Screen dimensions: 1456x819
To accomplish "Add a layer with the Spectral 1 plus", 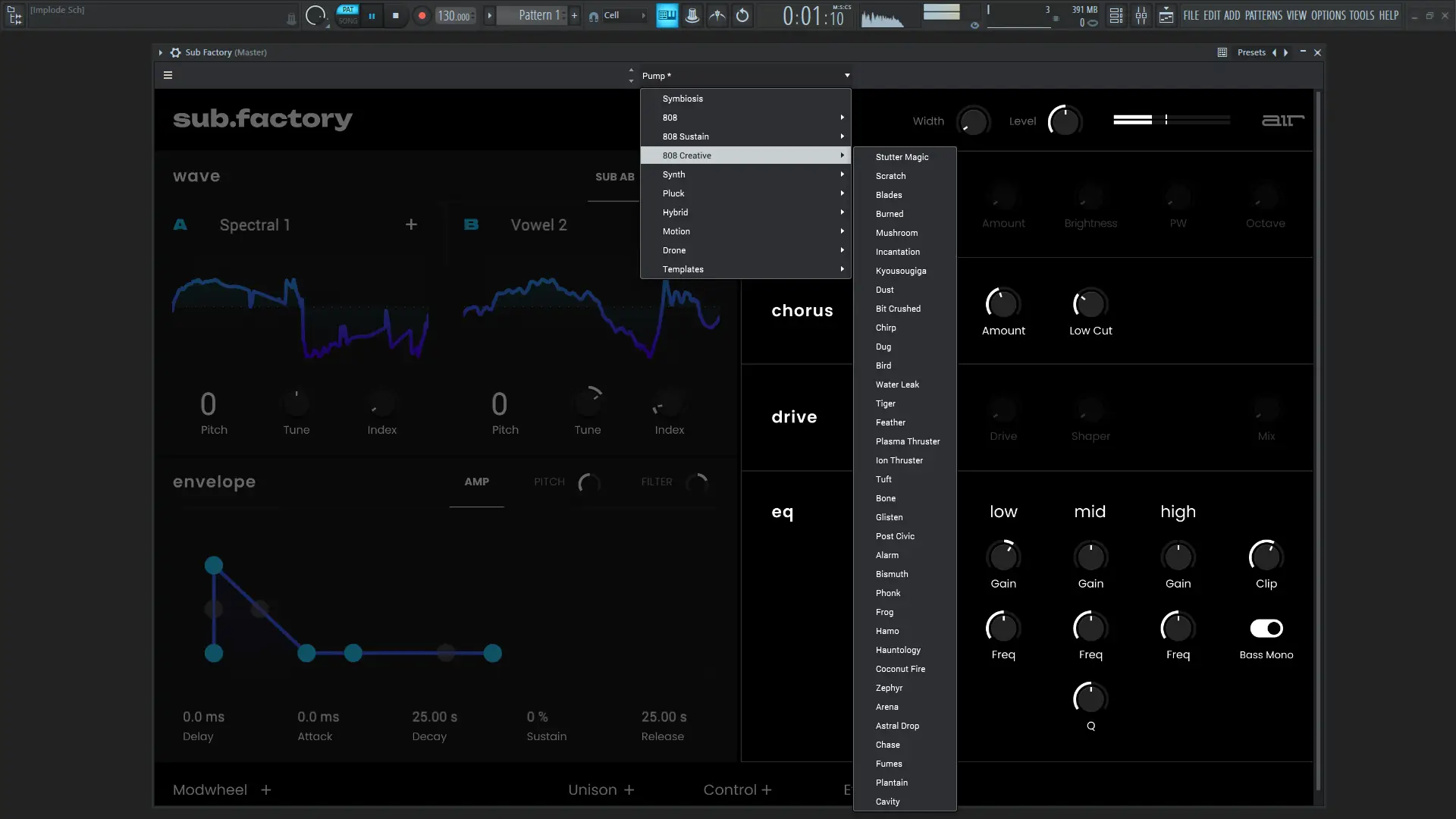I will click(411, 224).
